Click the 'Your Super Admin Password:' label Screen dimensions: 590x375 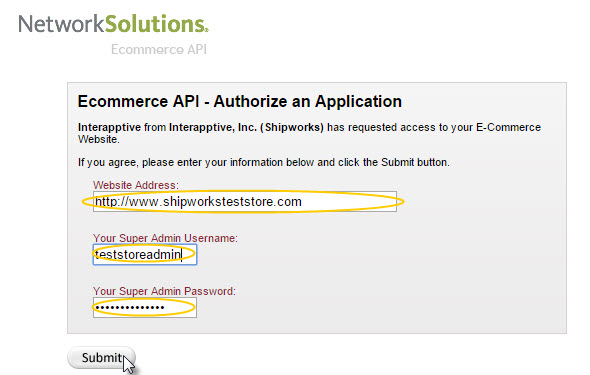click(164, 291)
